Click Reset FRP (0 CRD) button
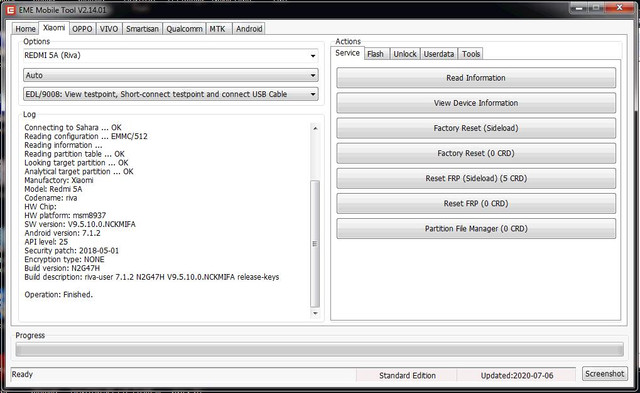This screenshot has height=393, width=640. click(x=476, y=204)
